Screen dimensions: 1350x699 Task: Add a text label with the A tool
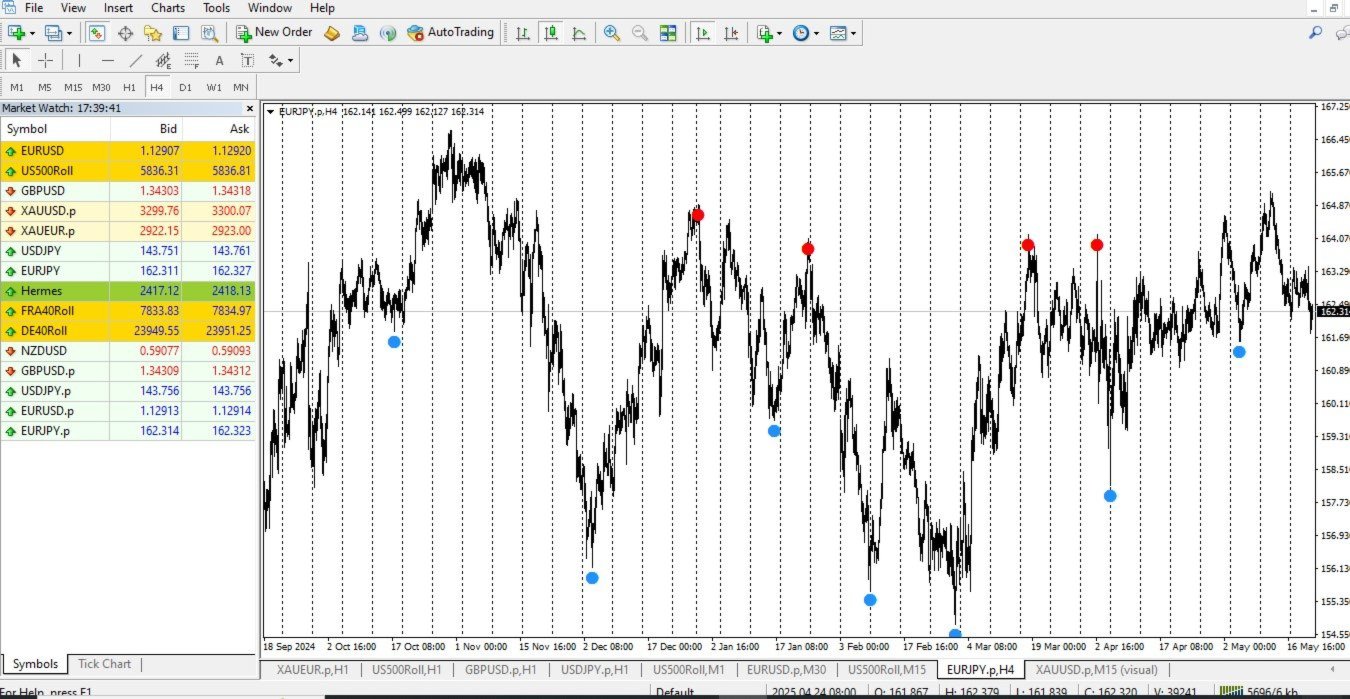pyautogui.click(x=219, y=60)
